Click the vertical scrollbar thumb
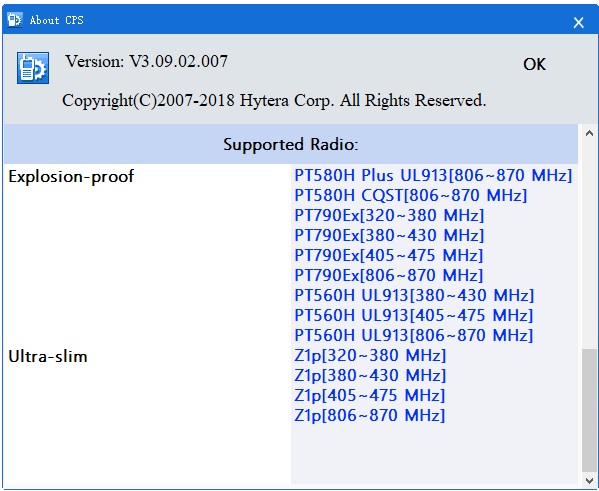 click(589, 410)
